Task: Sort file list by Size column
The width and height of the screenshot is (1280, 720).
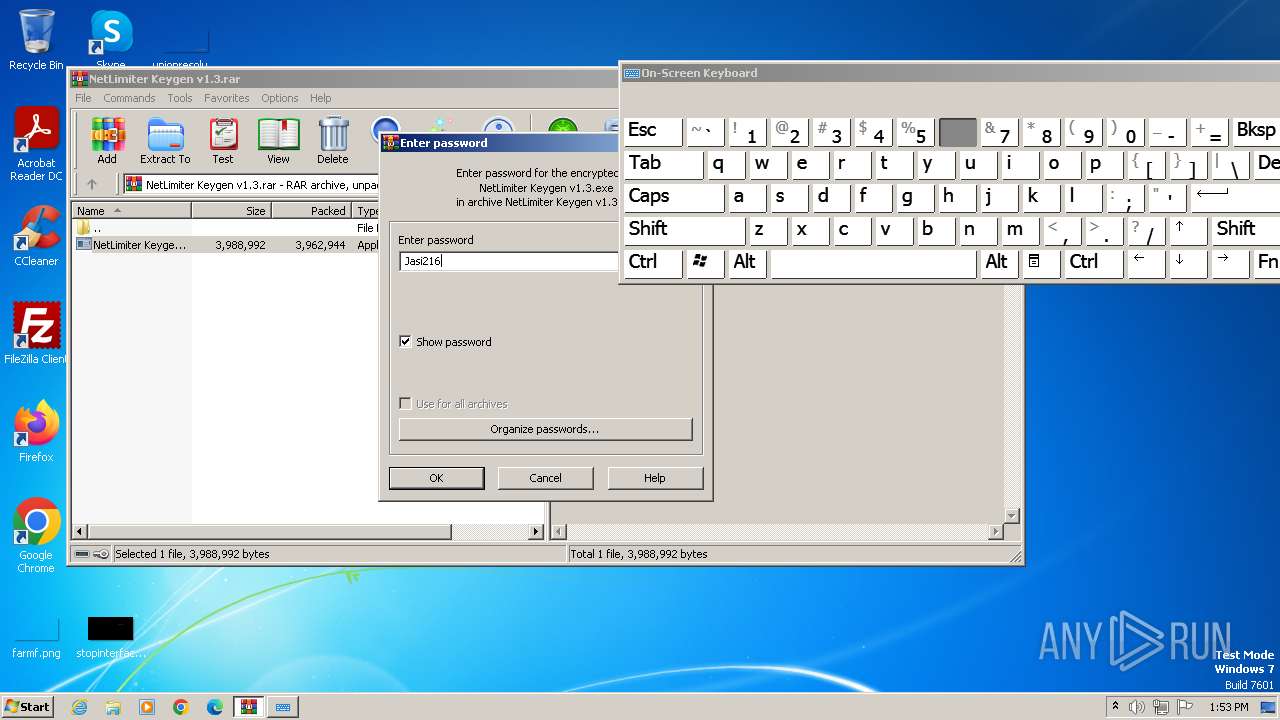Action: tap(231, 211)
